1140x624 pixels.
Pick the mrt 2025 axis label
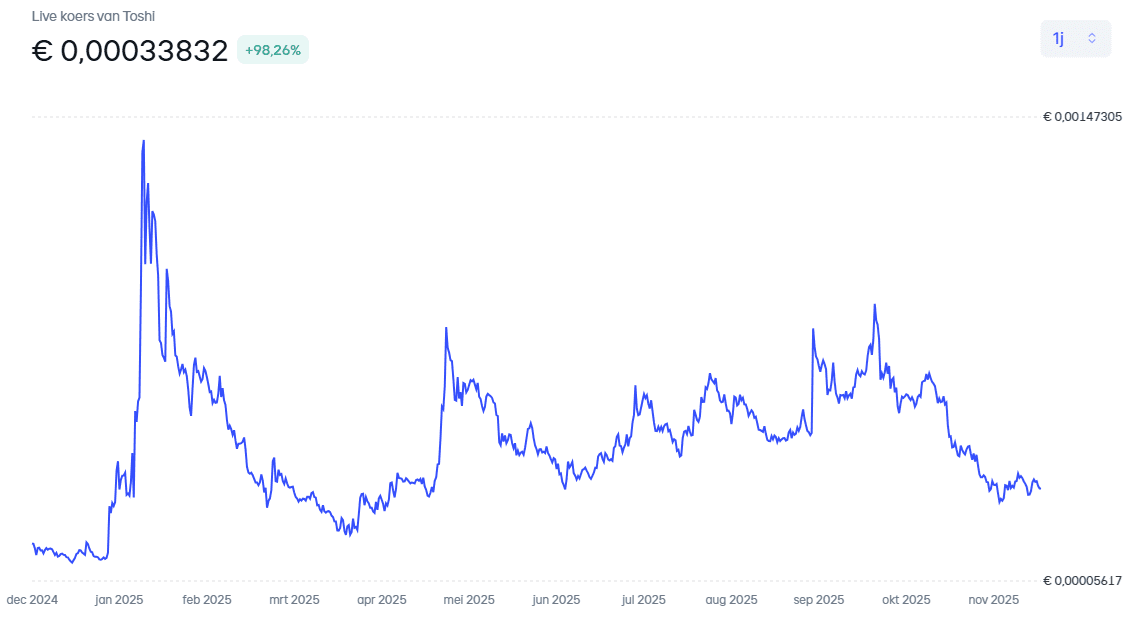(294, 600)
